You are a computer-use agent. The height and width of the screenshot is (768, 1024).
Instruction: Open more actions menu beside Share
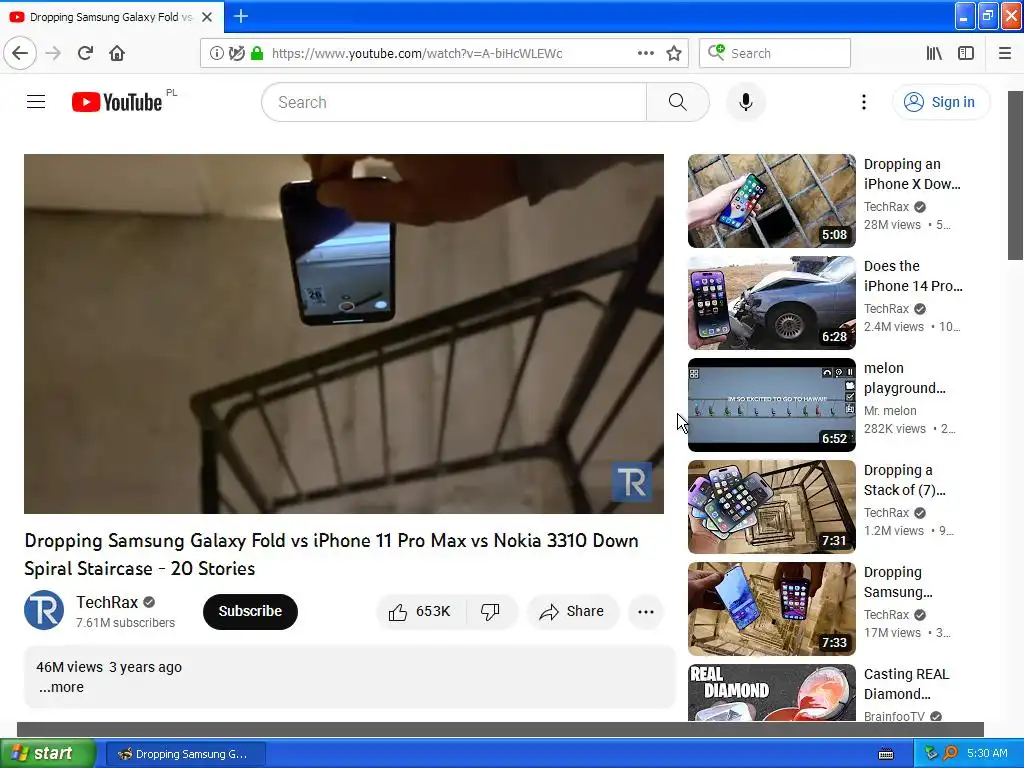[x=646, y=611]
